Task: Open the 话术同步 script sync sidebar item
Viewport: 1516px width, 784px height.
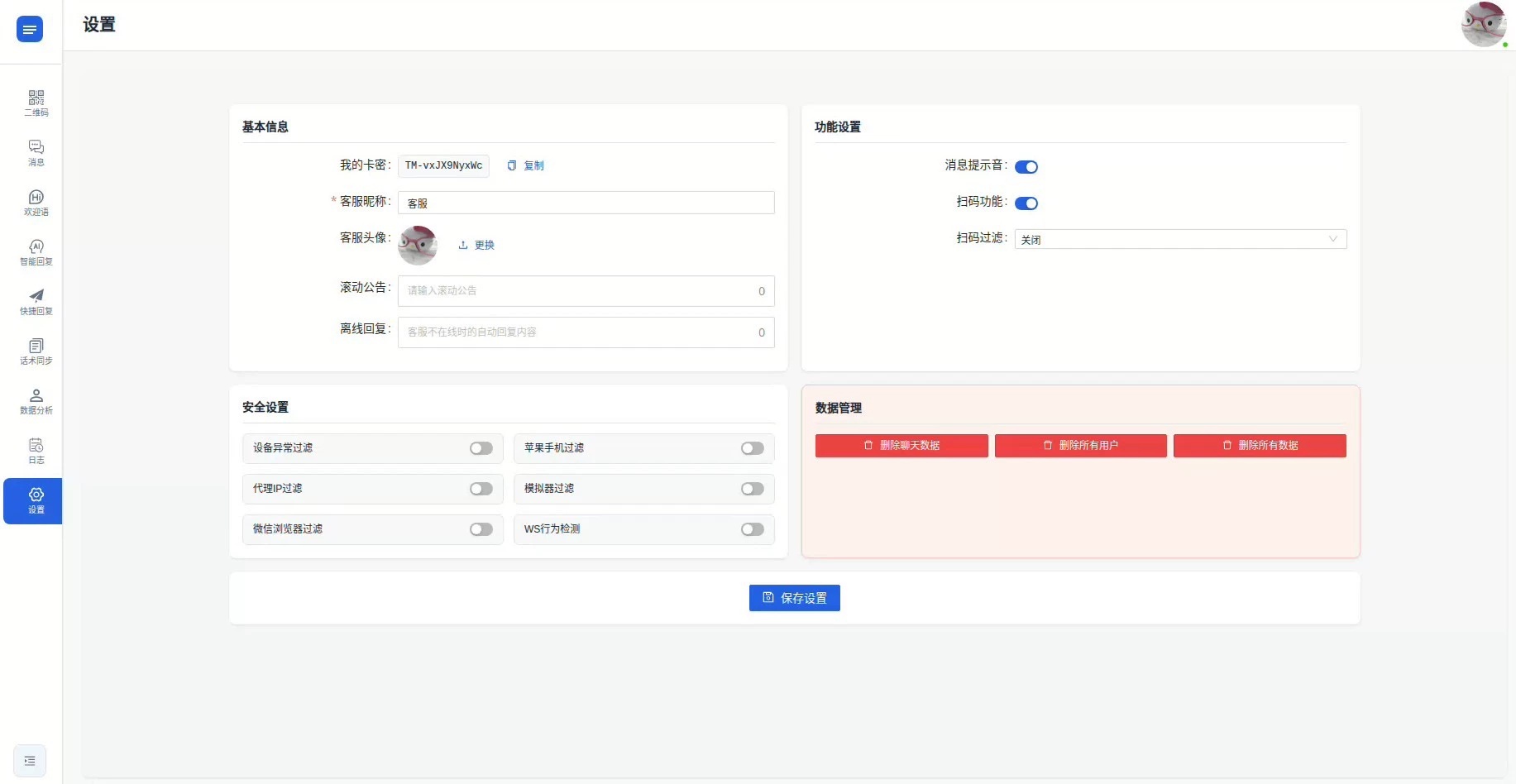Action: [x=36, y=351]
